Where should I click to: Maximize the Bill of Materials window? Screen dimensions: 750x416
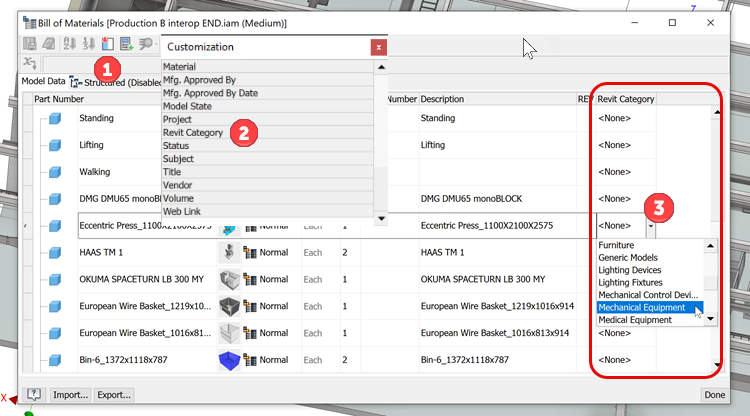point(672,22)
